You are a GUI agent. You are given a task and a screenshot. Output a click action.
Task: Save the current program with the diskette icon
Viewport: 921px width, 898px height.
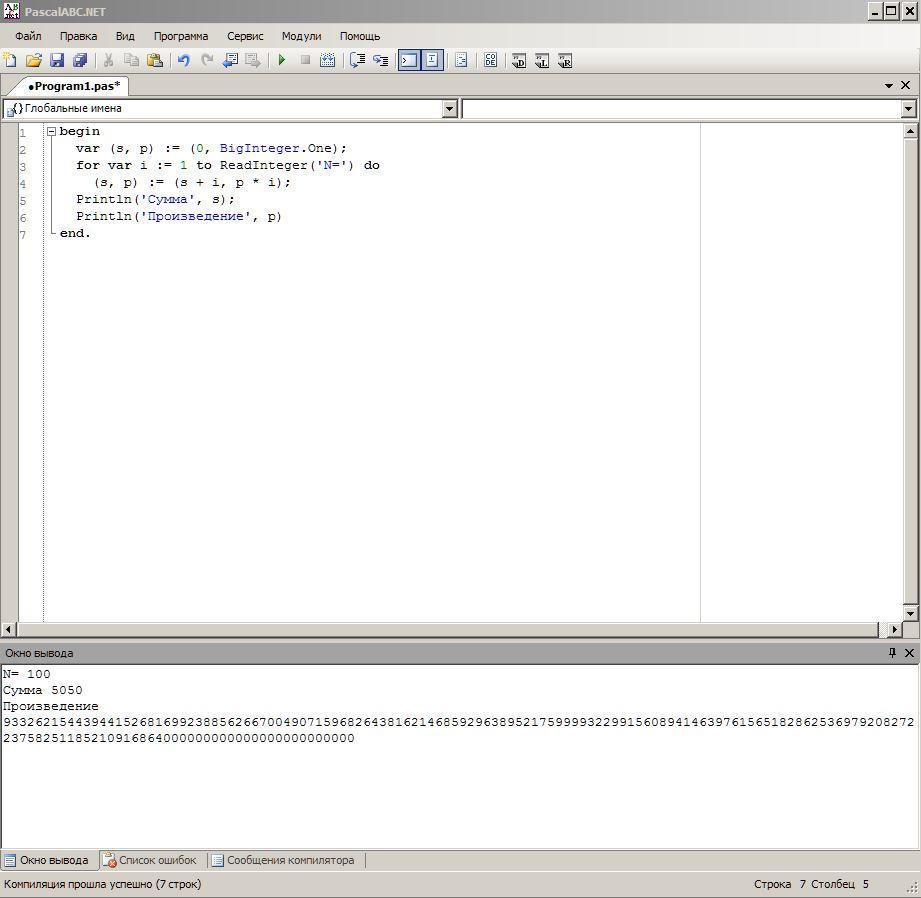coord(57,60)
